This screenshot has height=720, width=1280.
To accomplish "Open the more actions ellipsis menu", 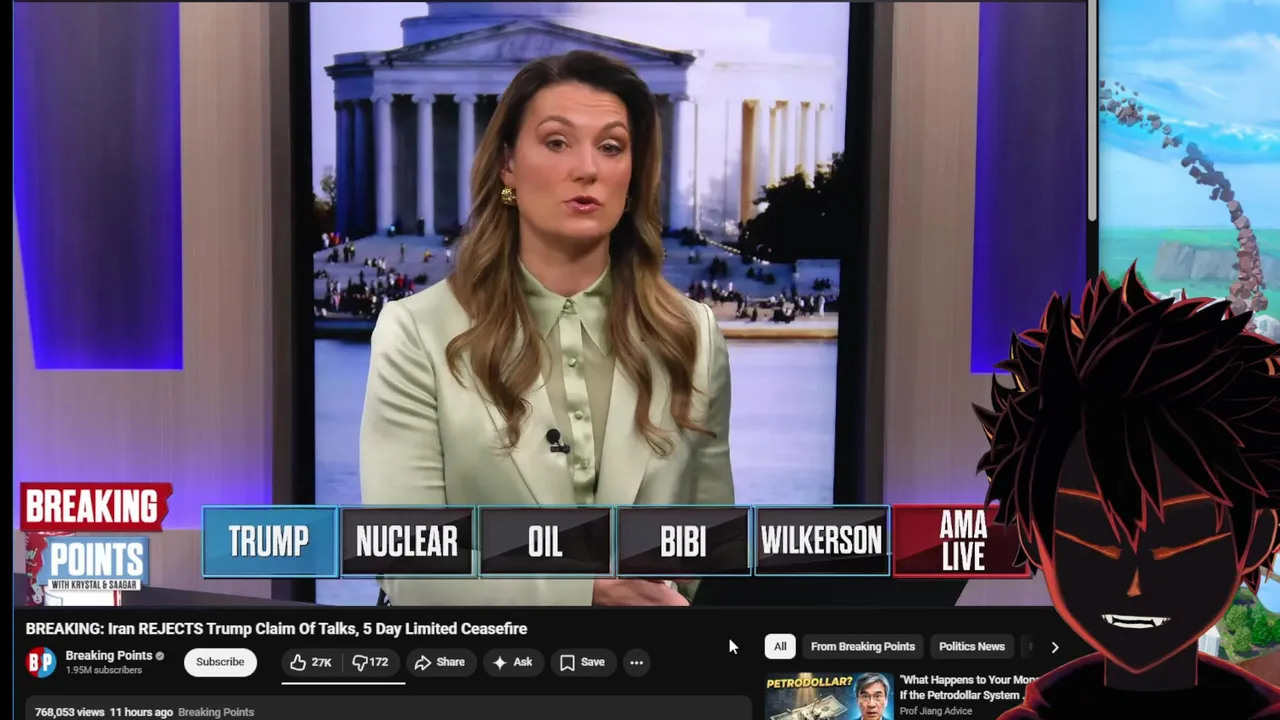I will pos(636,662).
